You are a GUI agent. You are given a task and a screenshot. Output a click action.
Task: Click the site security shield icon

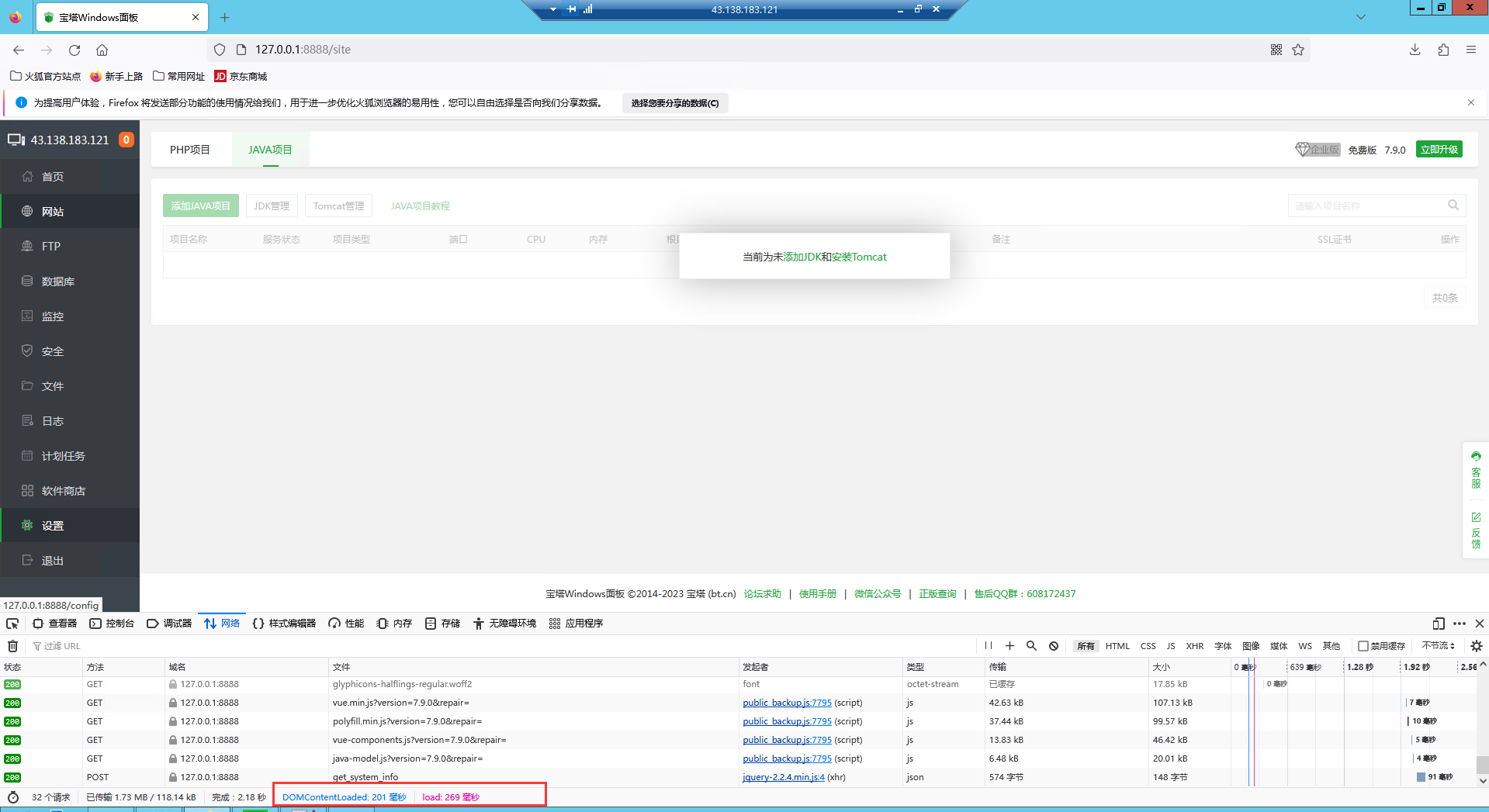pos(220,50)
